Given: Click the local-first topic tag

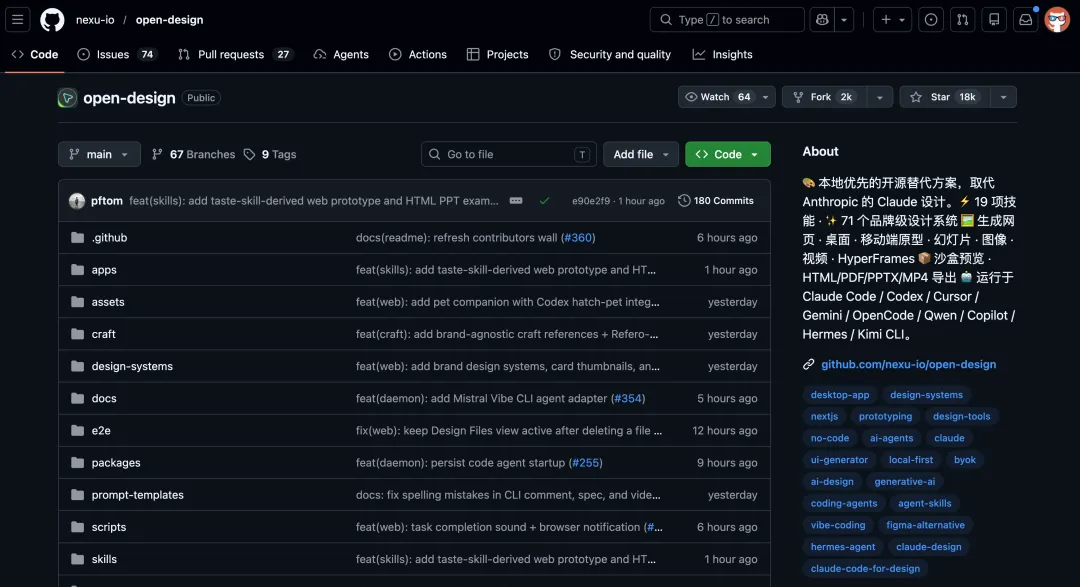Looking at the screenshot, I should point(911,460).
